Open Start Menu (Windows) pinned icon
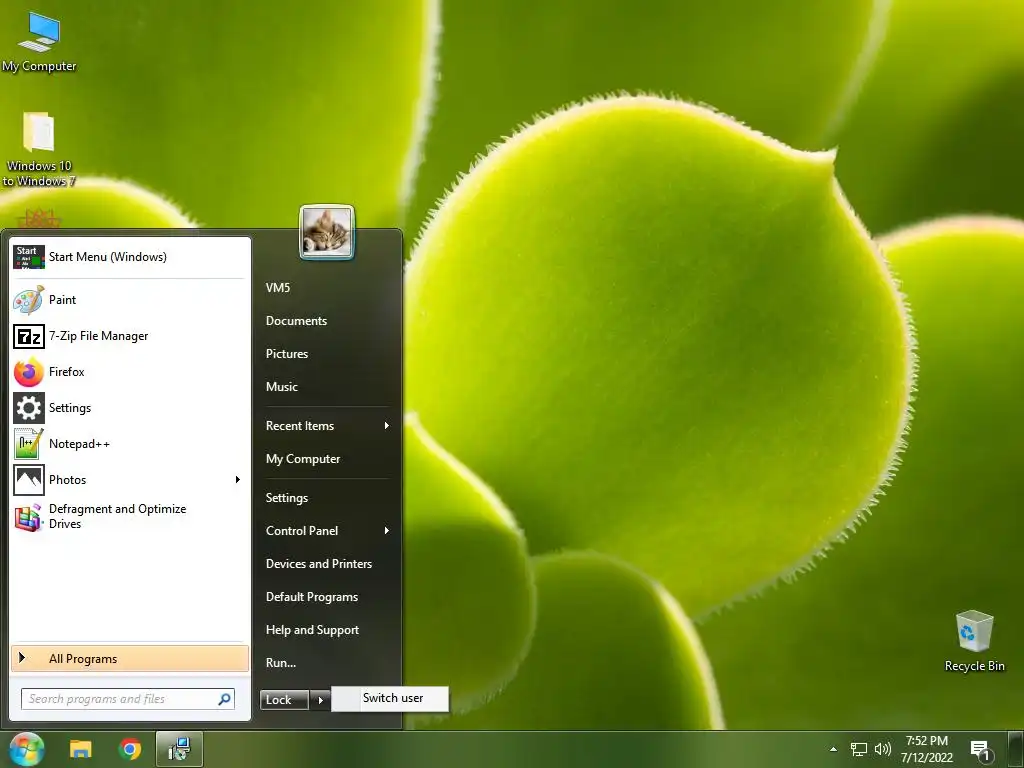 29,257
